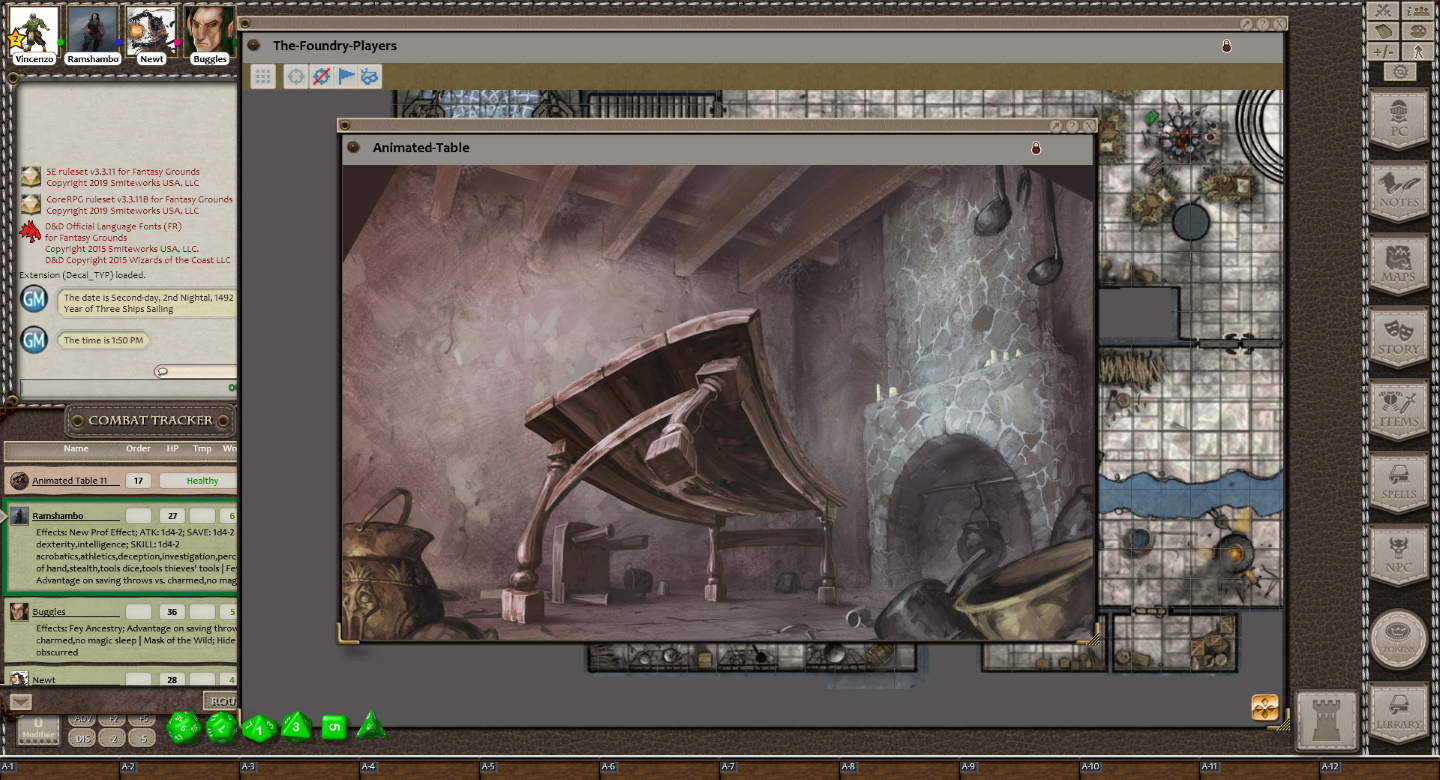
Task: Open the NPC sidebar panel
Action: (x=1398, y=555)
